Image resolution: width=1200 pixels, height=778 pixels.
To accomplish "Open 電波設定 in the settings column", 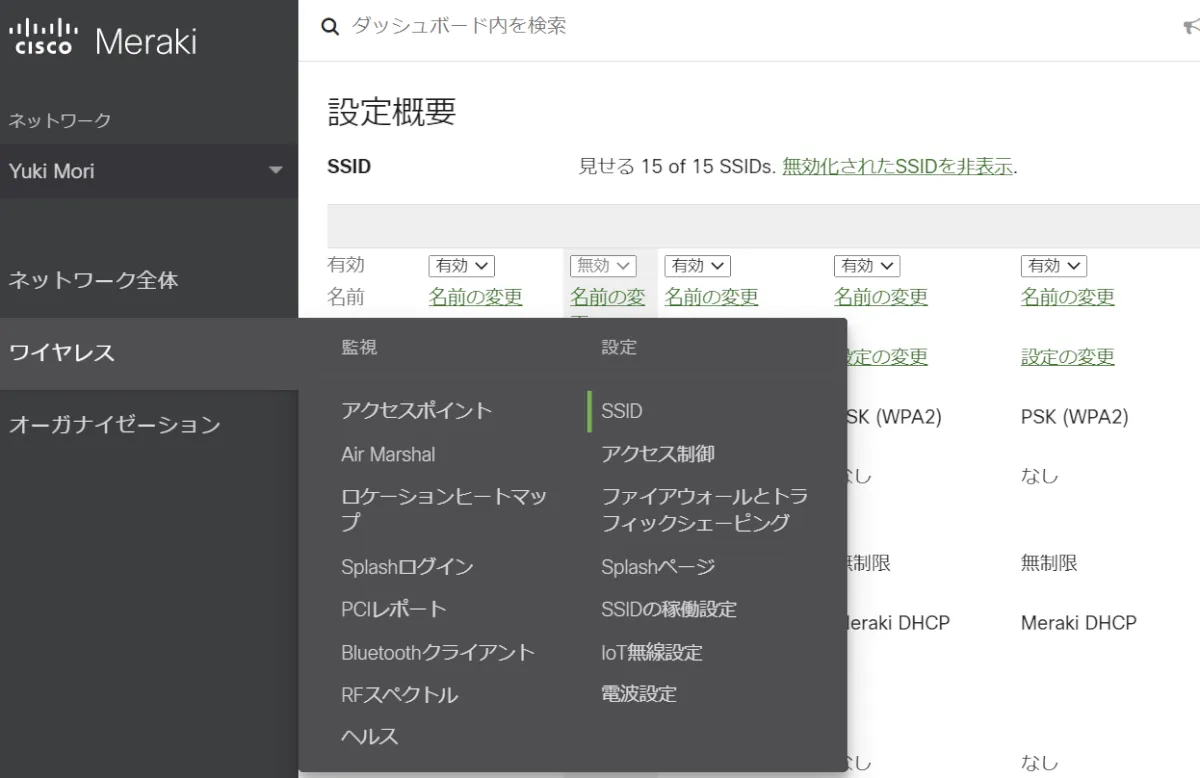I will [638, 694].
